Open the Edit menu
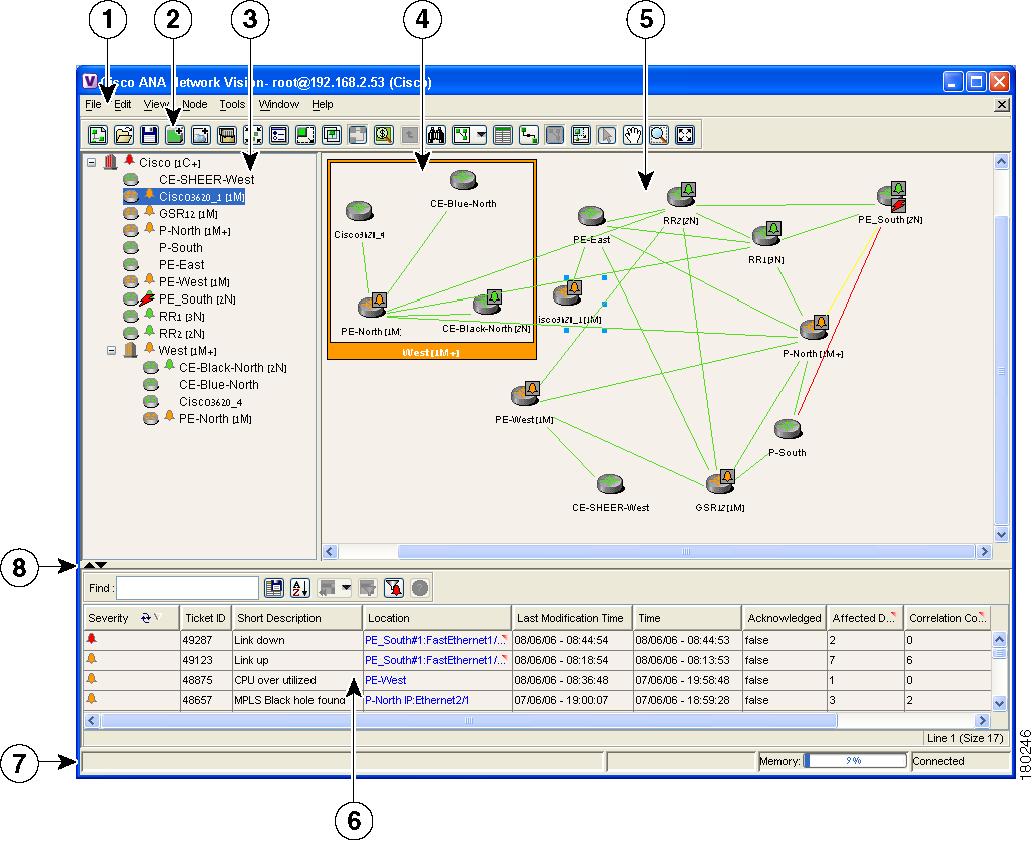1034x841 pixels. click(123, 104)
